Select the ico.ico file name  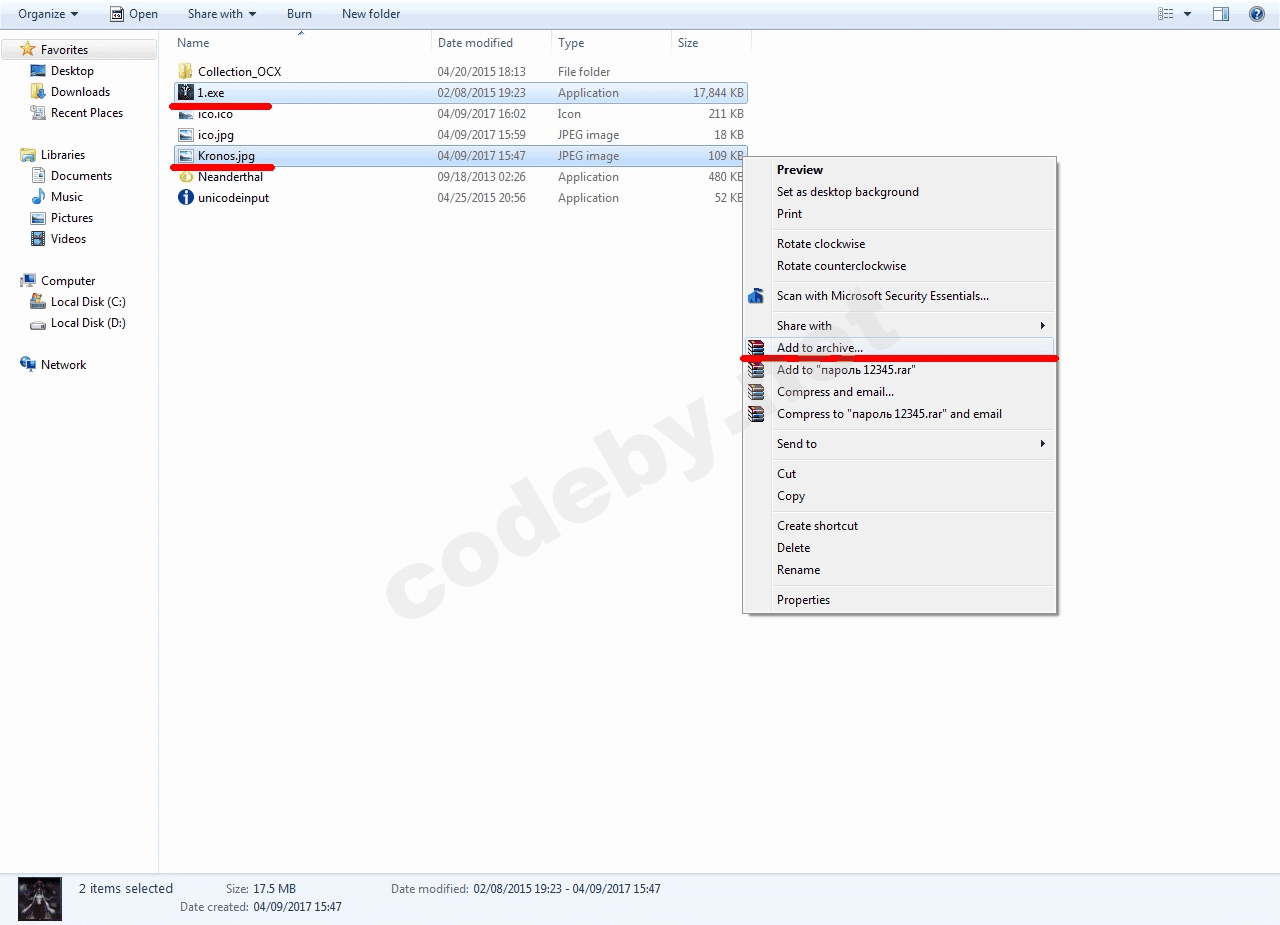[215, 114]
